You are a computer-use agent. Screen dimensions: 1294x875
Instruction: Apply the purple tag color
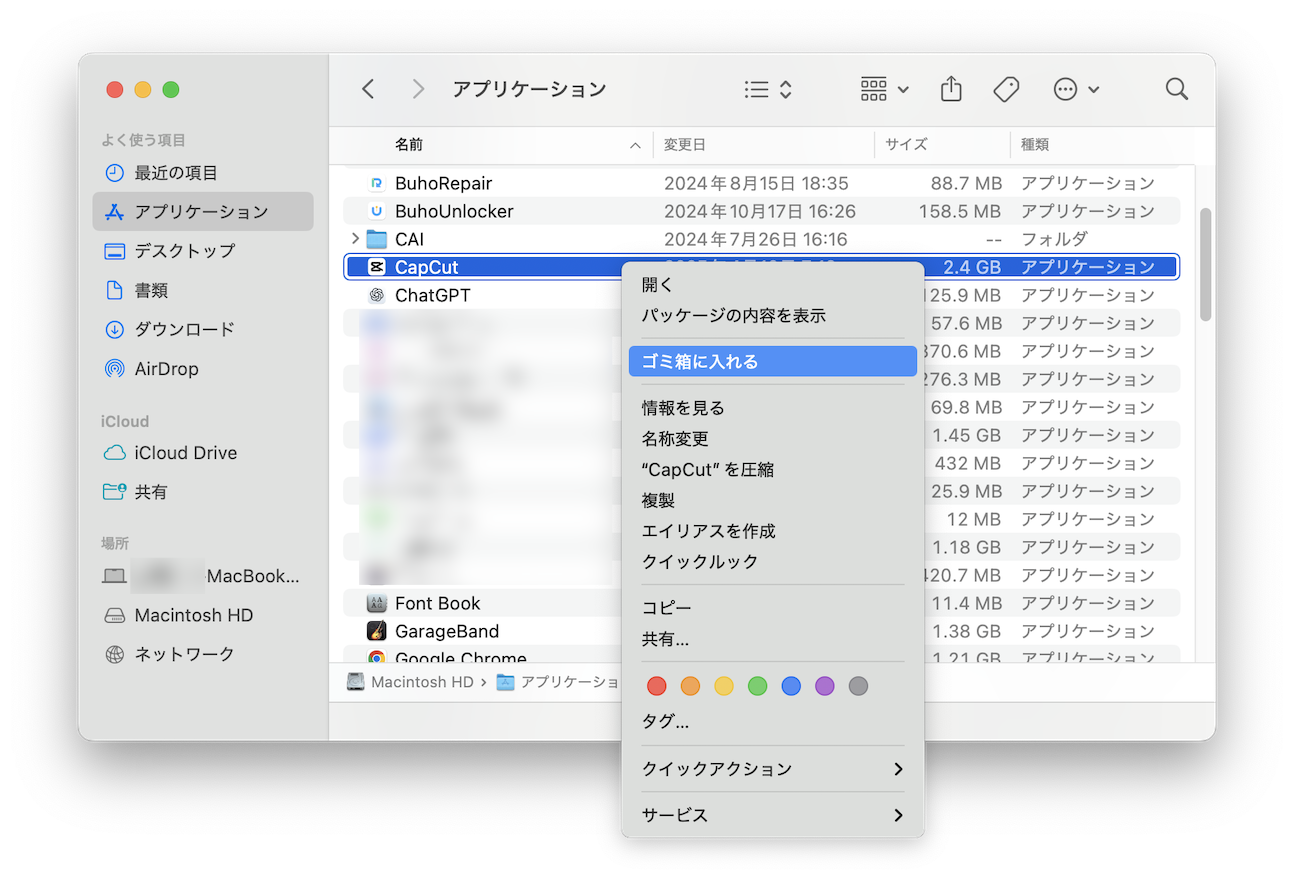point(824,686)
